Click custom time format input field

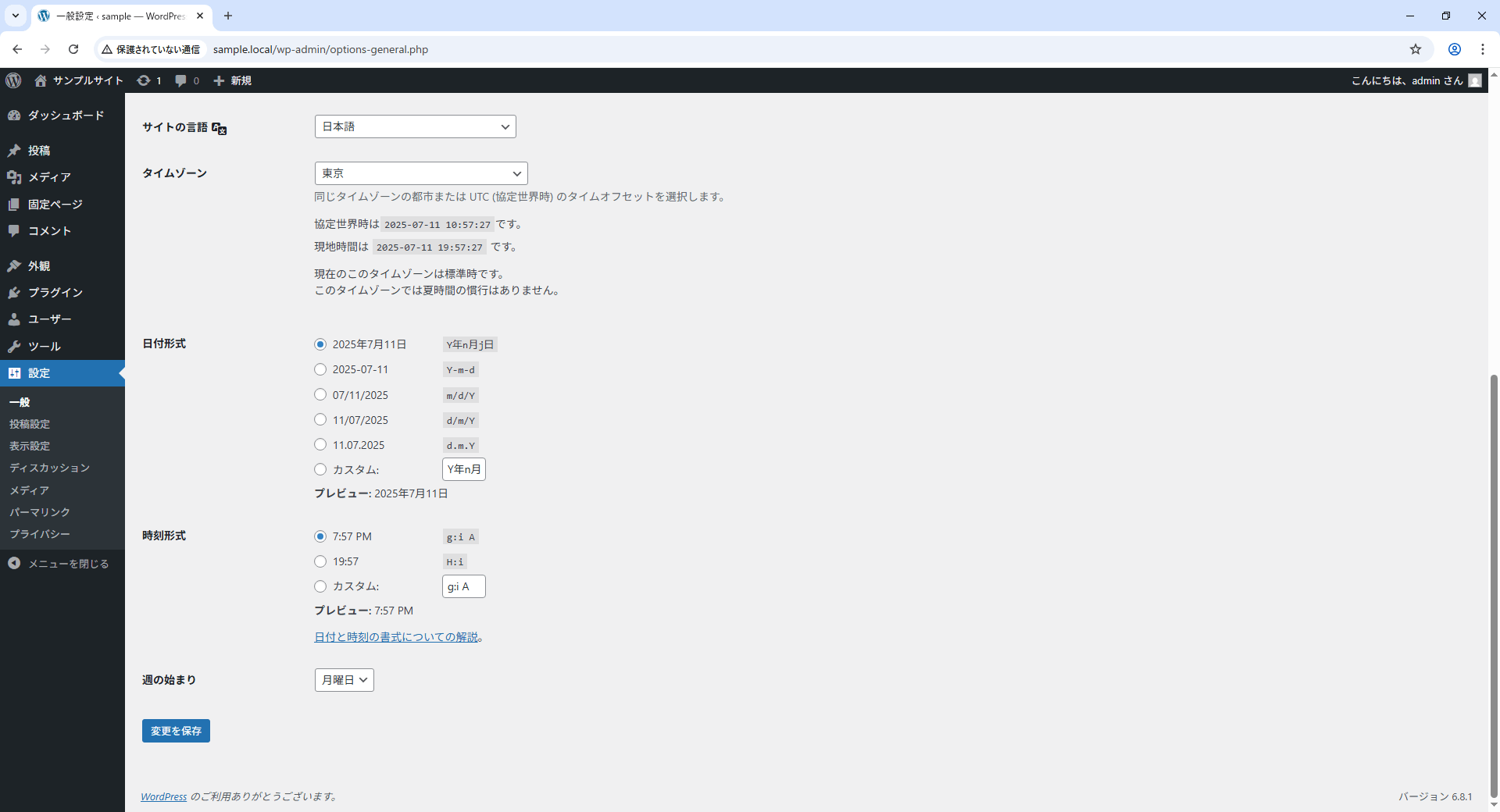[x=464, y=586]
